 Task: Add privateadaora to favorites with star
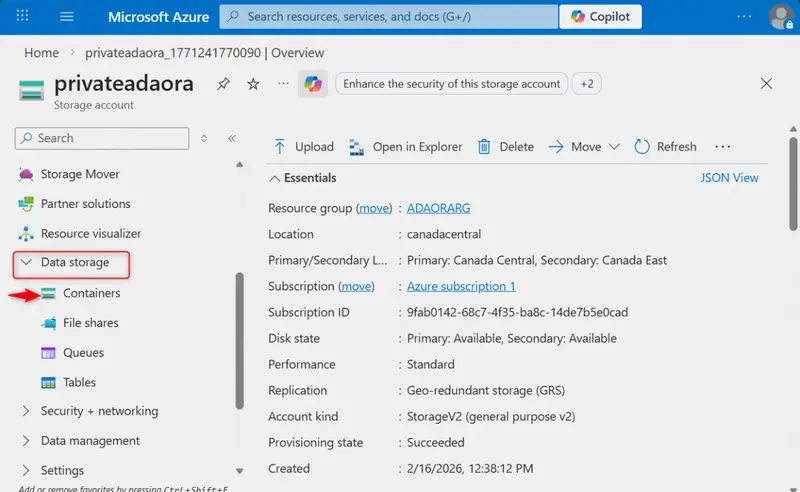(253, 84)
